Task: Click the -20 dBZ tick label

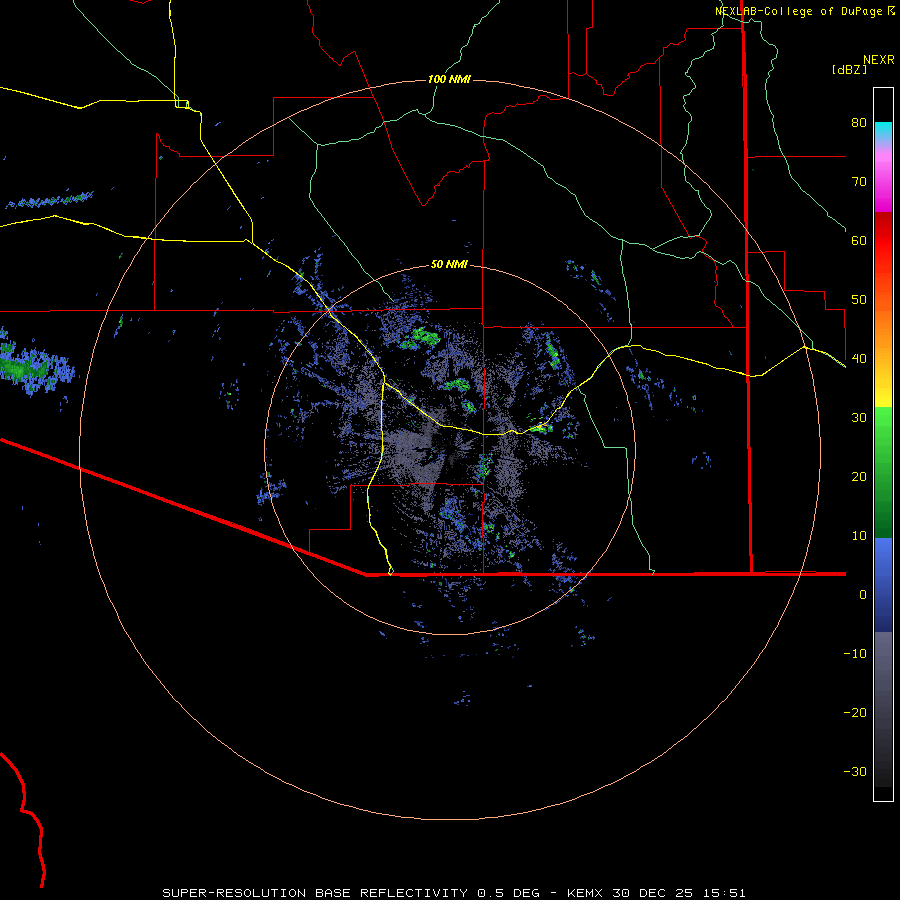Action: pyautogui.click(x=855, y=712)
